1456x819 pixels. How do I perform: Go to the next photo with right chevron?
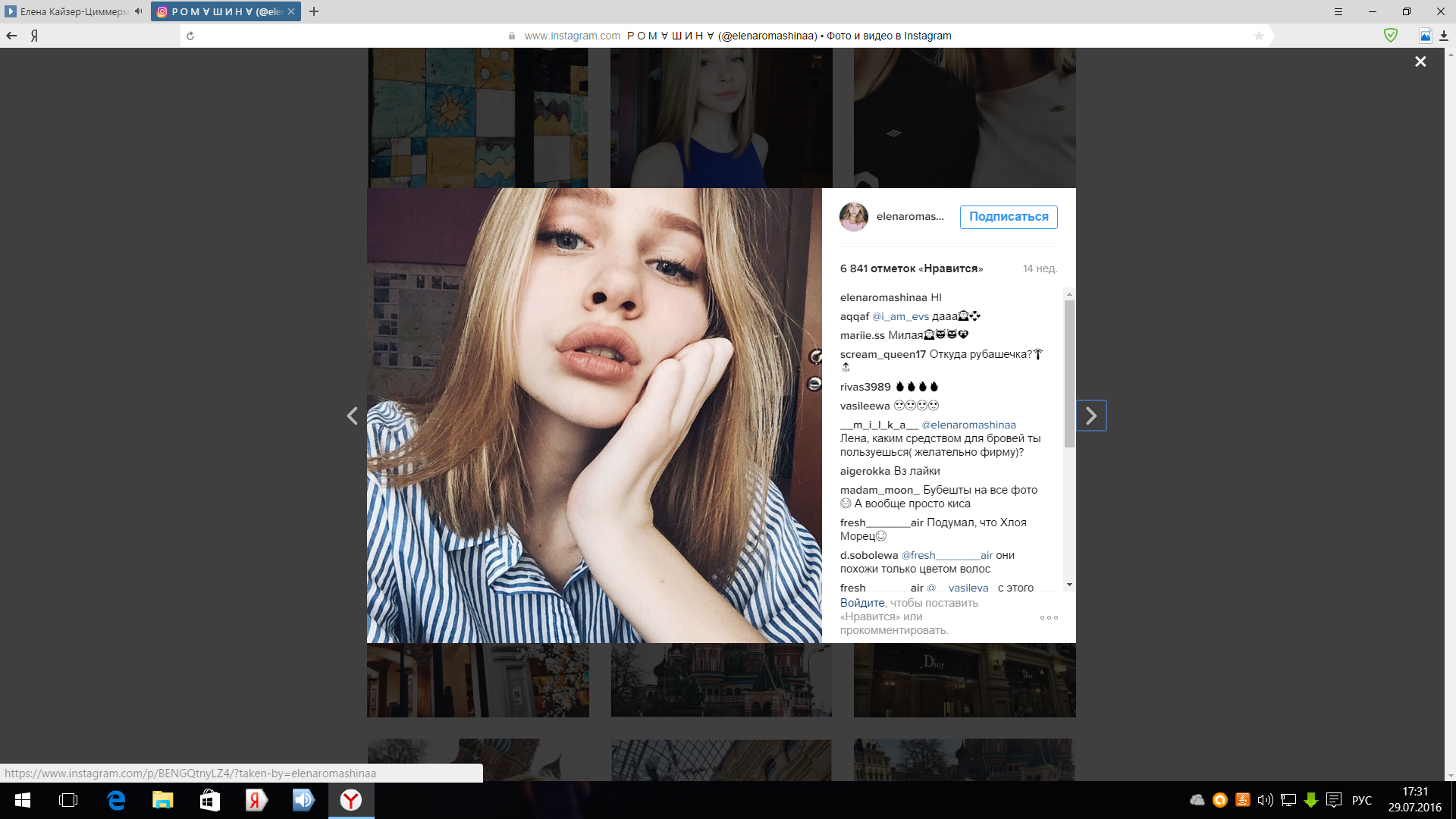(1091, 416)
